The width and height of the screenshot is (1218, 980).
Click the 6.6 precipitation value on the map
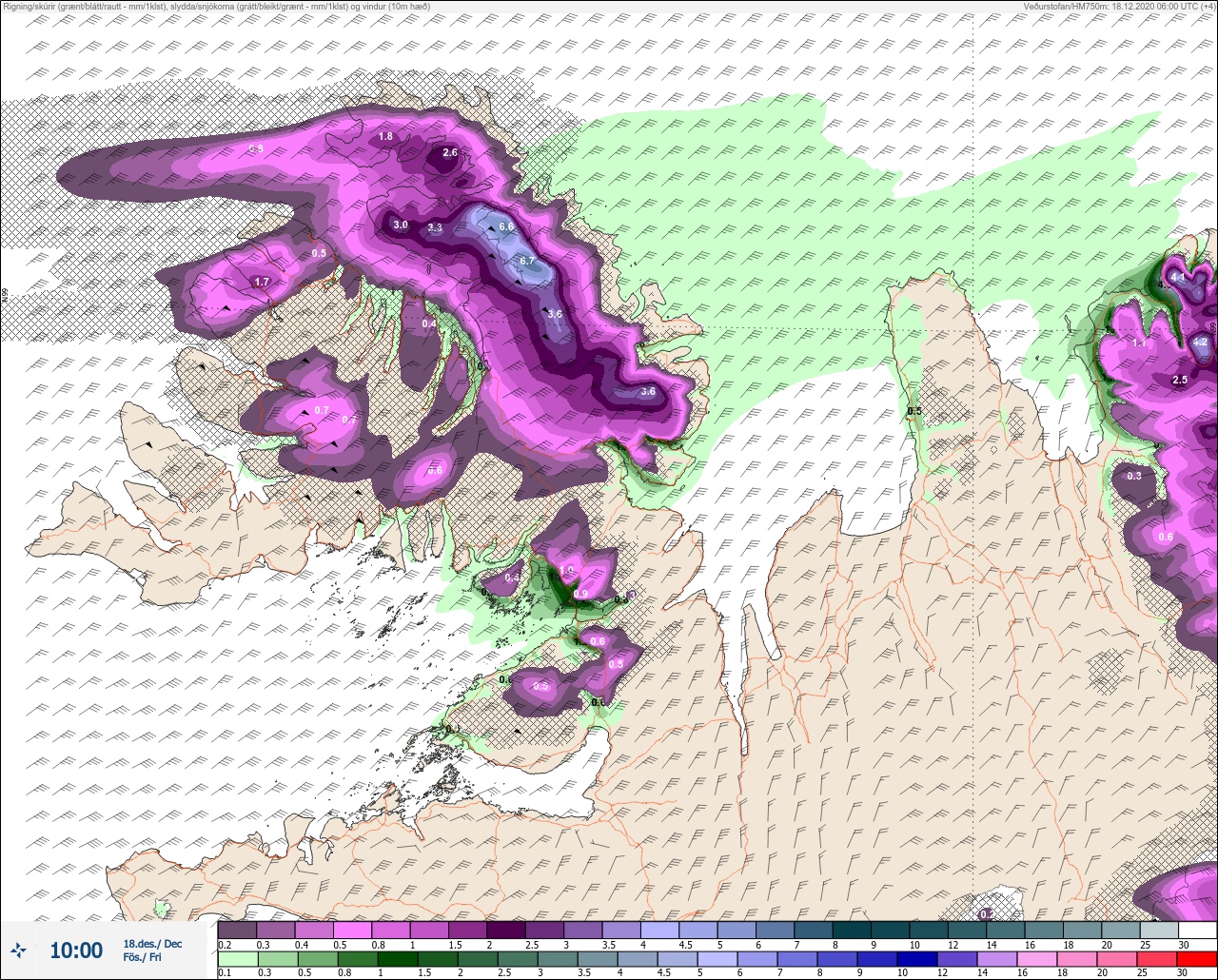coord(506,226)
